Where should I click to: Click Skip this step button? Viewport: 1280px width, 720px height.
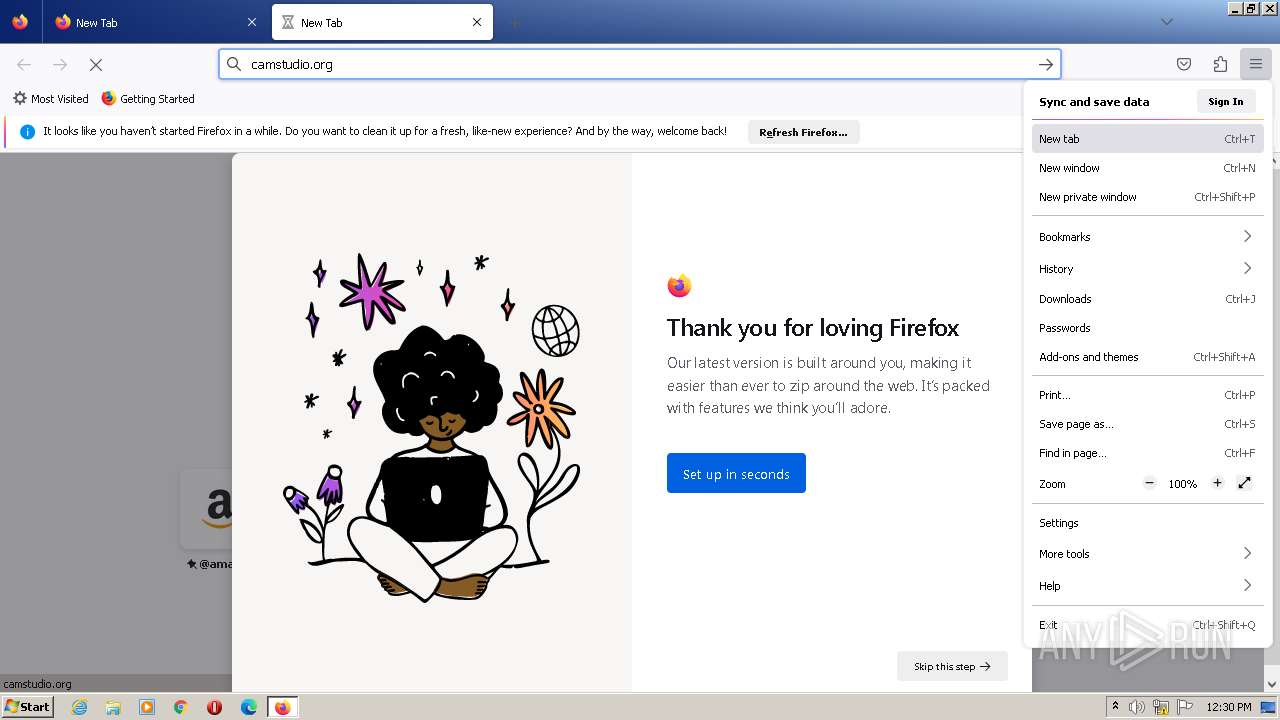pos(952,666)
